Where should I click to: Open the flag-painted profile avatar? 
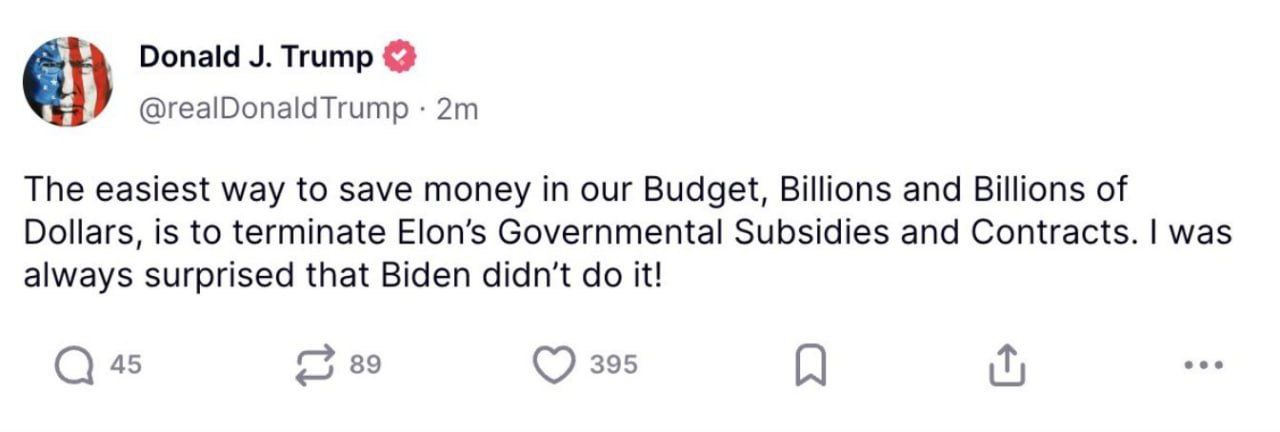(x=69, y=82)
